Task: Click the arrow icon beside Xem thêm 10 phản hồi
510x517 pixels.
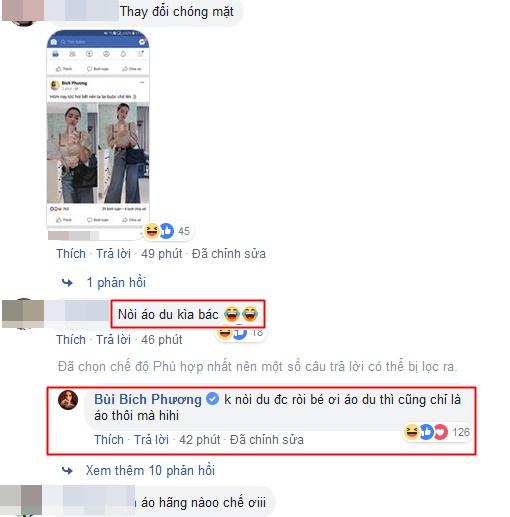Action: coord(67,471)
